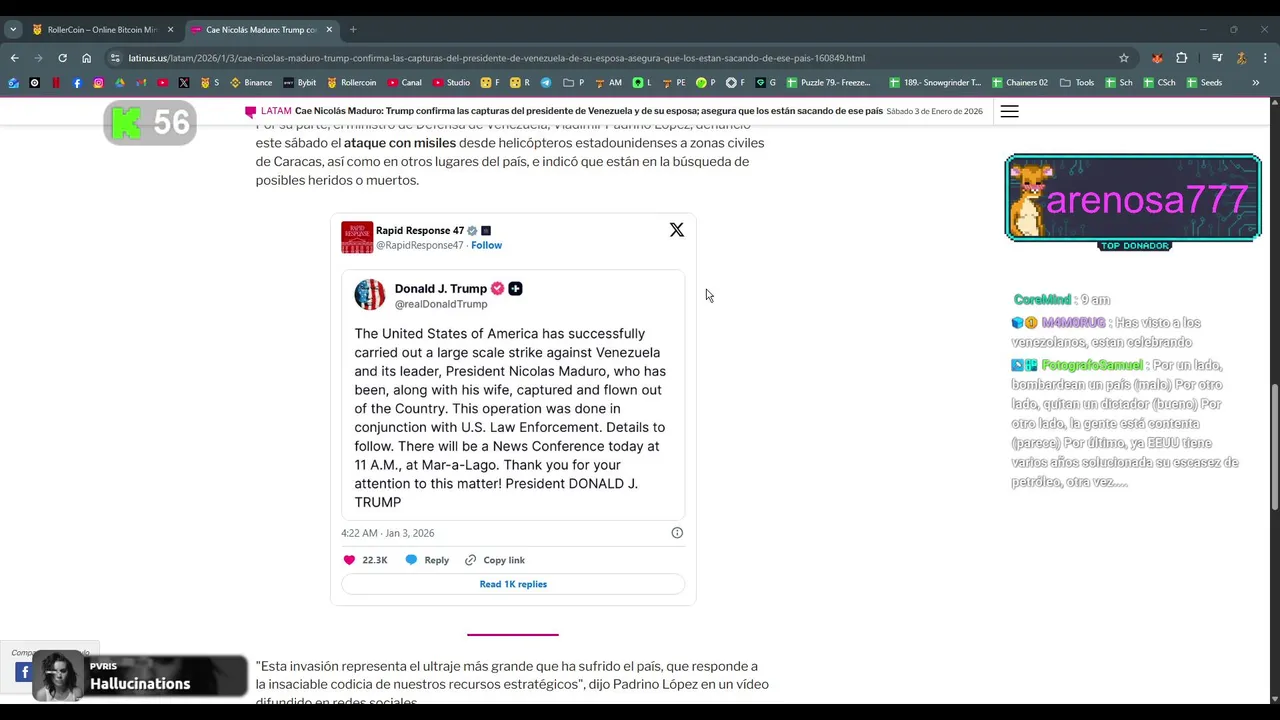Open the CSch spreadsheet bookmark
Screen dimensions: 1280x720
1159,83
